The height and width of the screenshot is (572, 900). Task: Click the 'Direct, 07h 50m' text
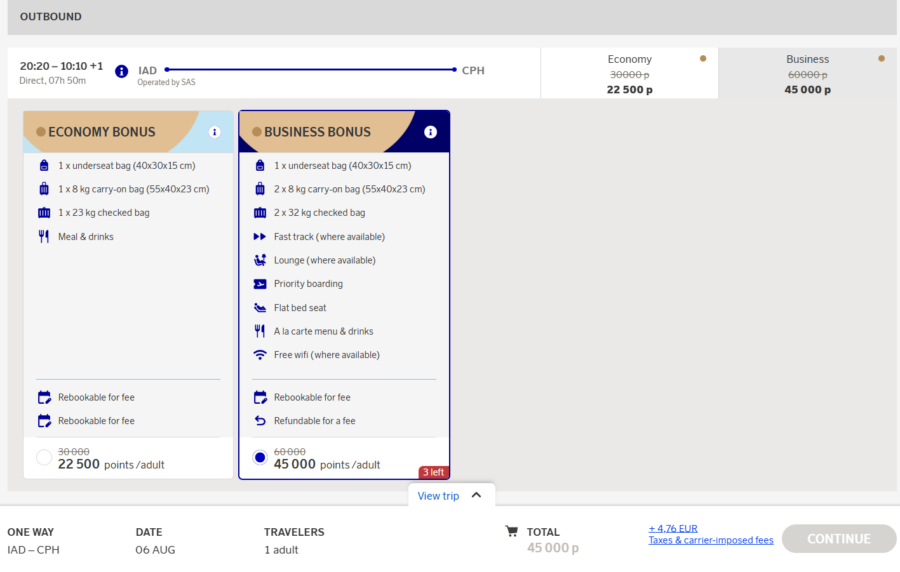(53, 80)
